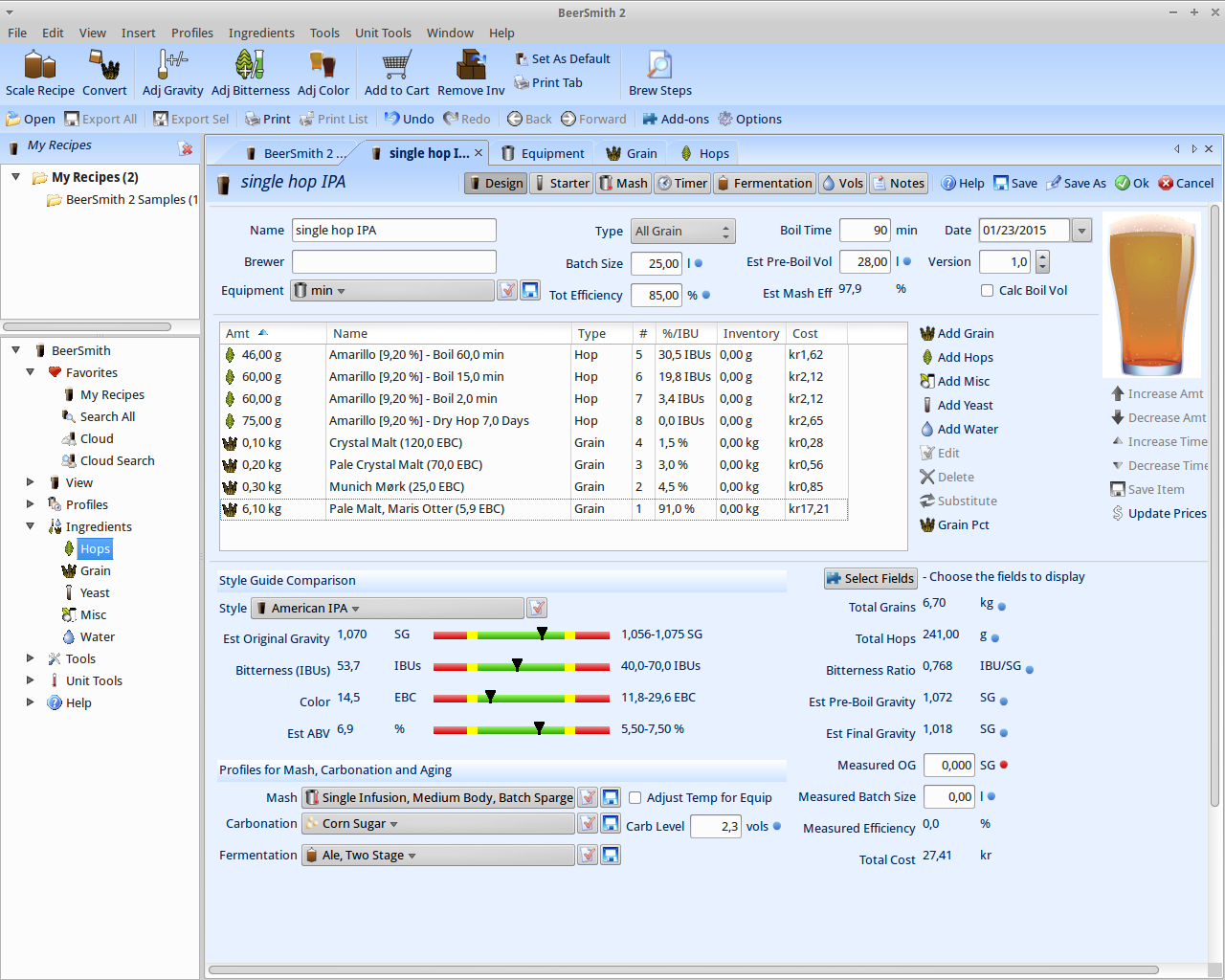Click the Adj Color icon

point(323,73)
